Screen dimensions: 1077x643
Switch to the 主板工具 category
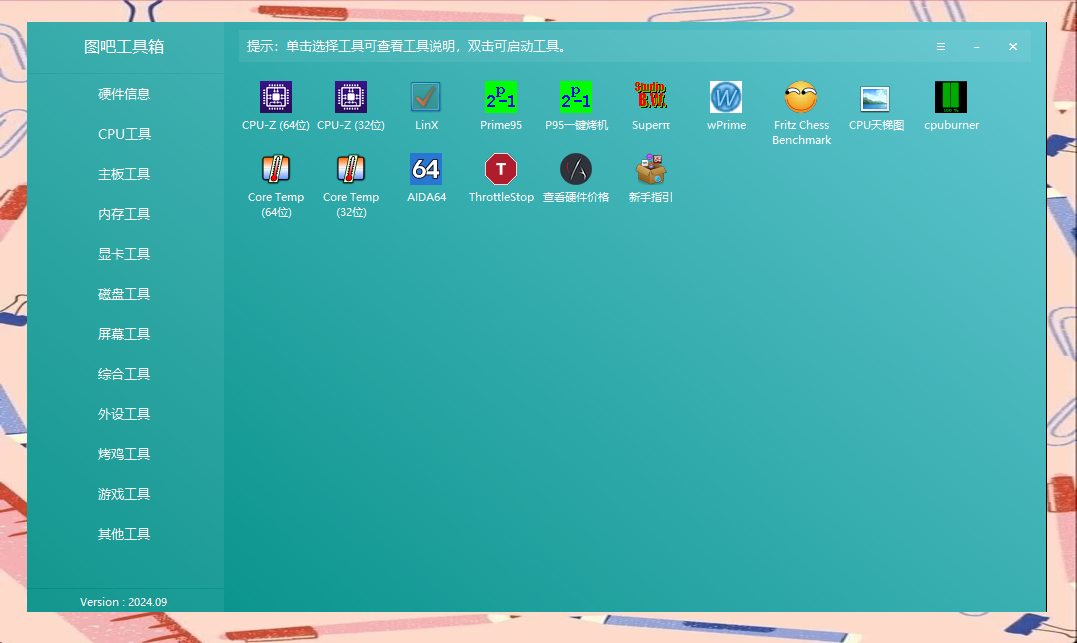(x=124, y=174)
